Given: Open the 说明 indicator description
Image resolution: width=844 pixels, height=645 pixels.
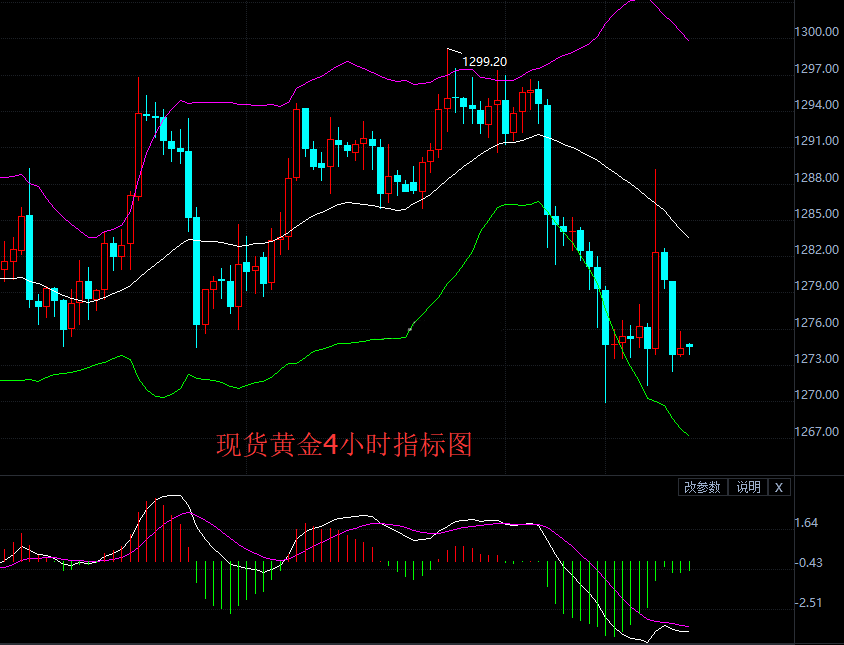Looking at the screenshot, I should pyautogui.click(x=748, y=487).
